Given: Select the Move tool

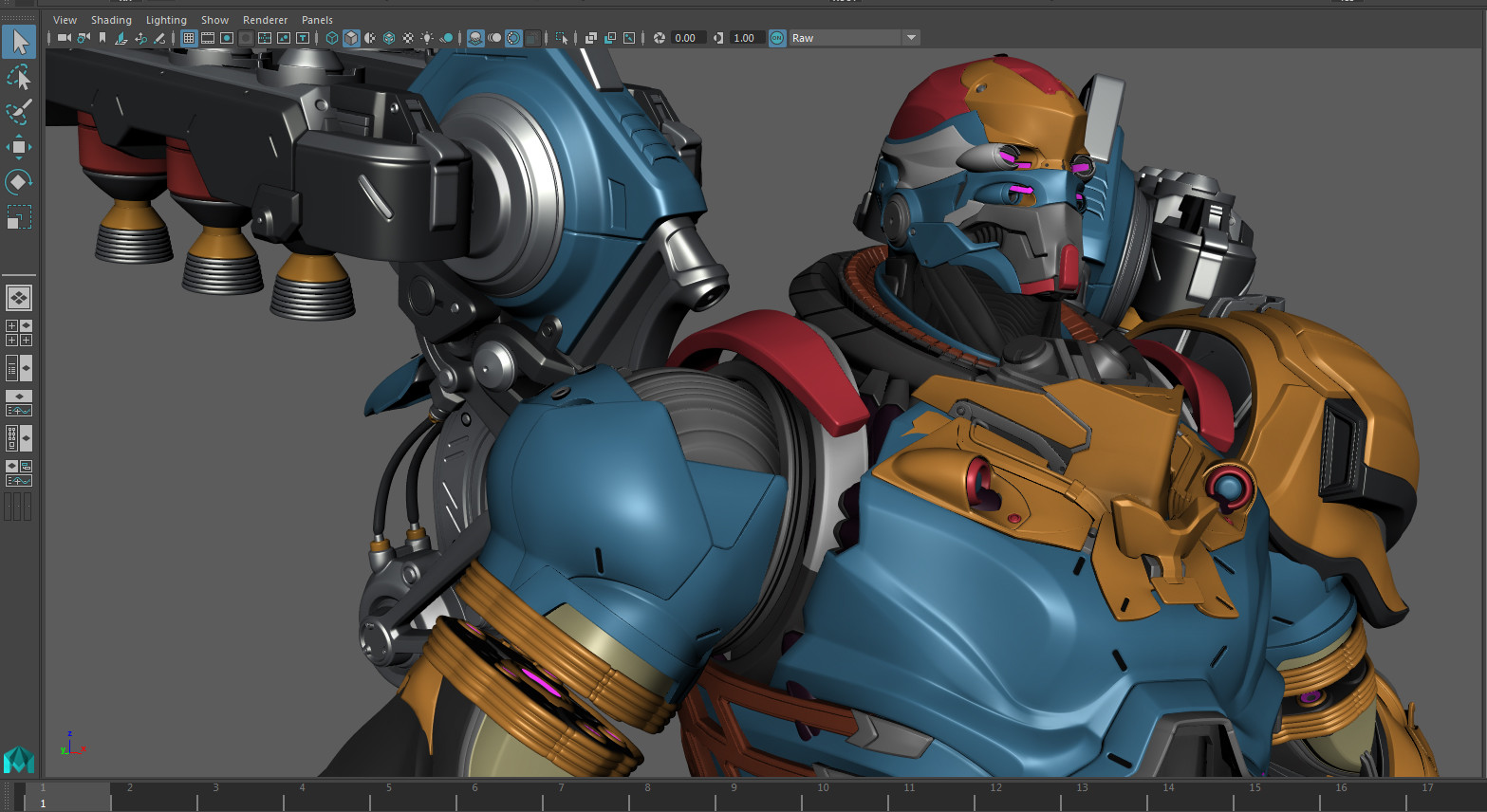Looking at the screenshot, I should pos(19,145).
